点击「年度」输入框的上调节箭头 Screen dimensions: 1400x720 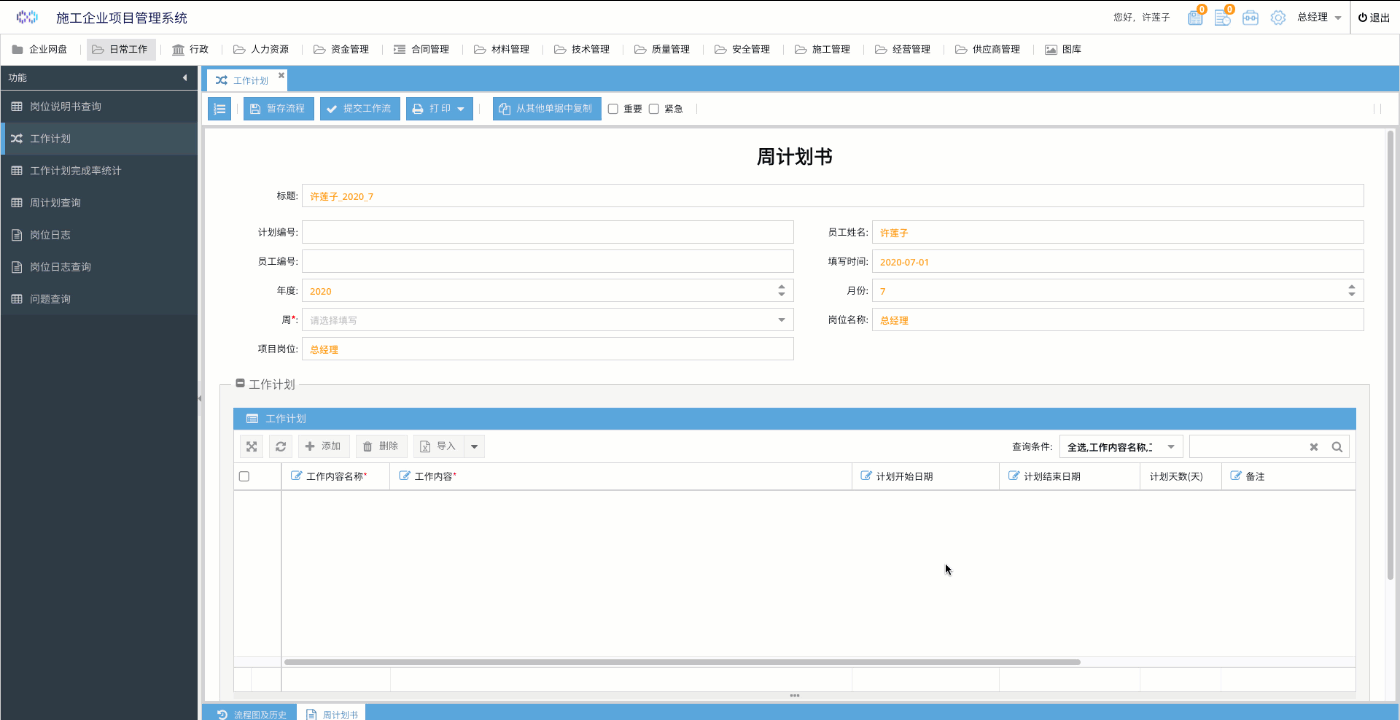[781, 286]
